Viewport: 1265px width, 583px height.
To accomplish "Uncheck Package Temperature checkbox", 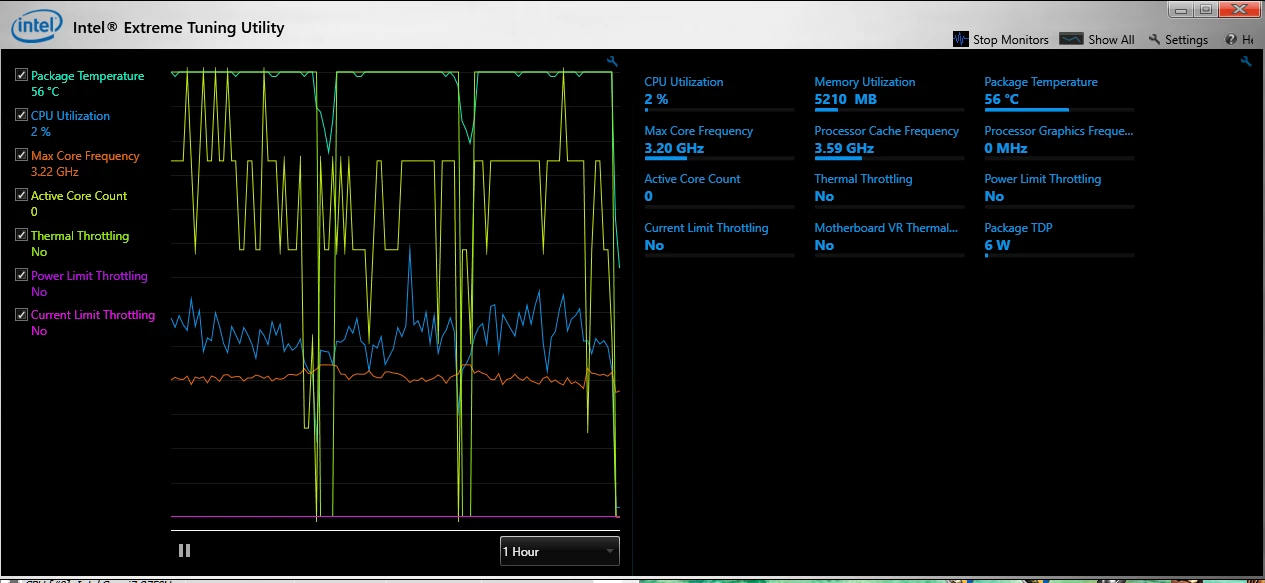I will point(21,75).
